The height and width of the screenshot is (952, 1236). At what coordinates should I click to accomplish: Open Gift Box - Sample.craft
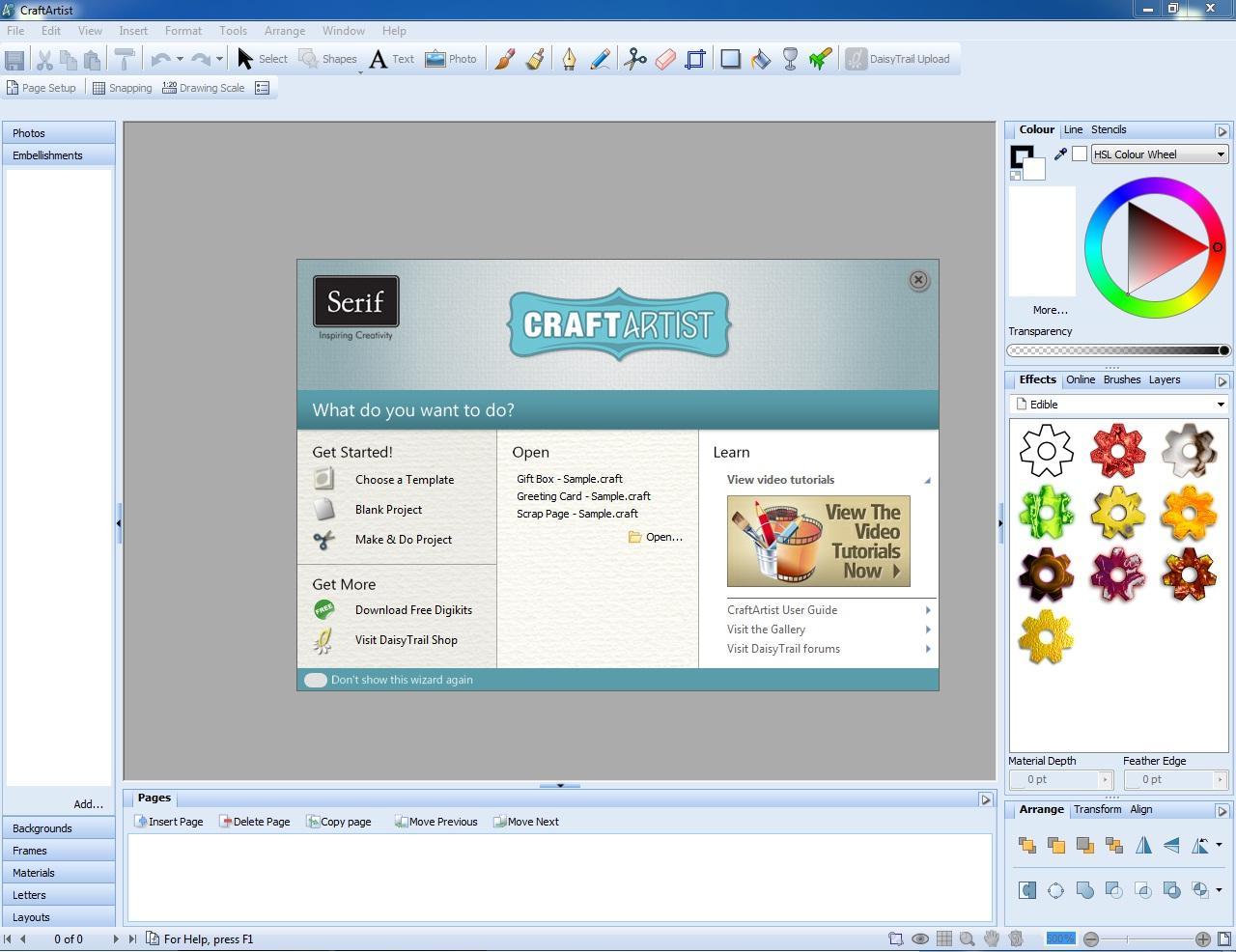(x=570, y=479)
